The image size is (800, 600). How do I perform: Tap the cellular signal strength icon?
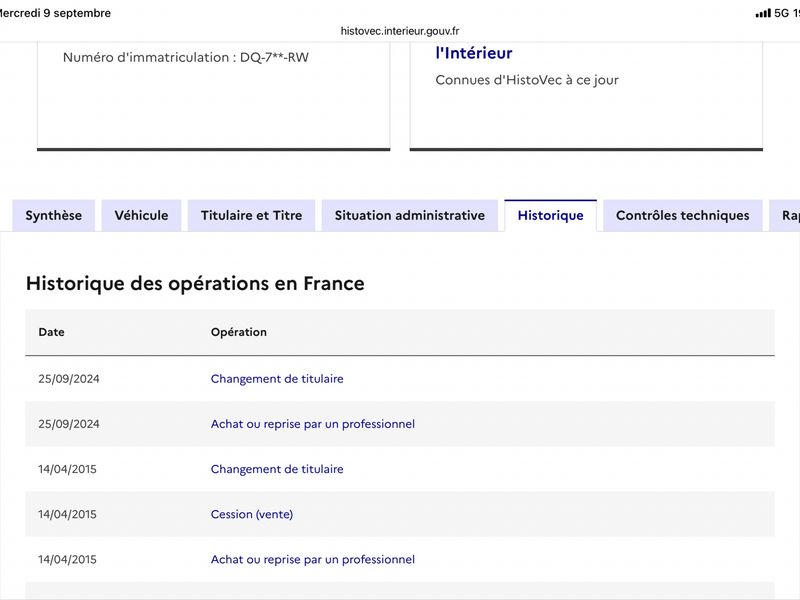pos(763,14)
